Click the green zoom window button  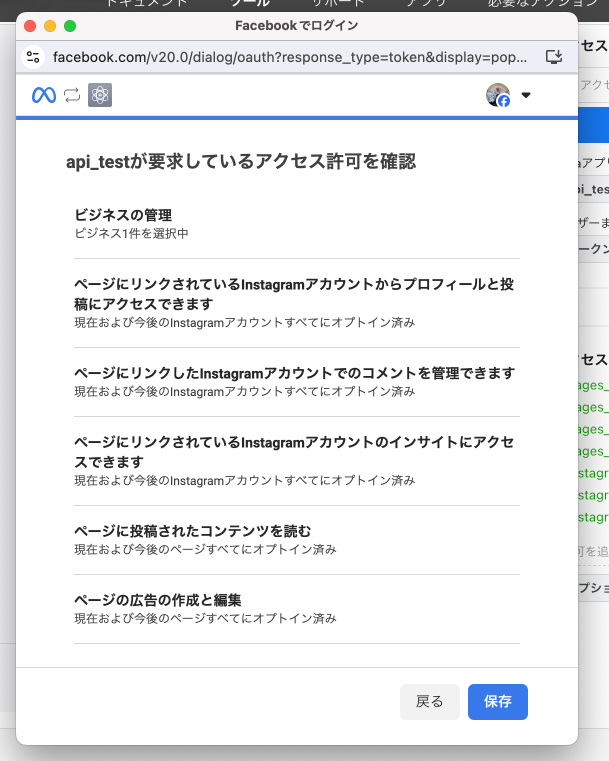70,25
